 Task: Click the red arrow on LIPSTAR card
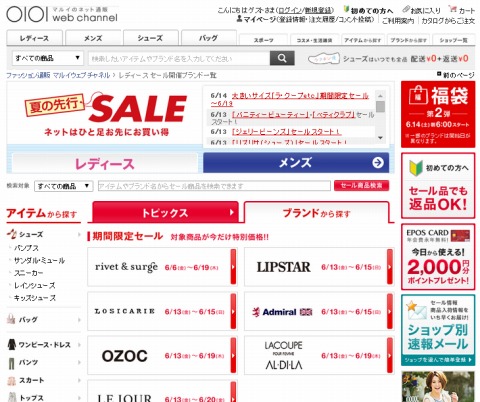click(390, 267)
